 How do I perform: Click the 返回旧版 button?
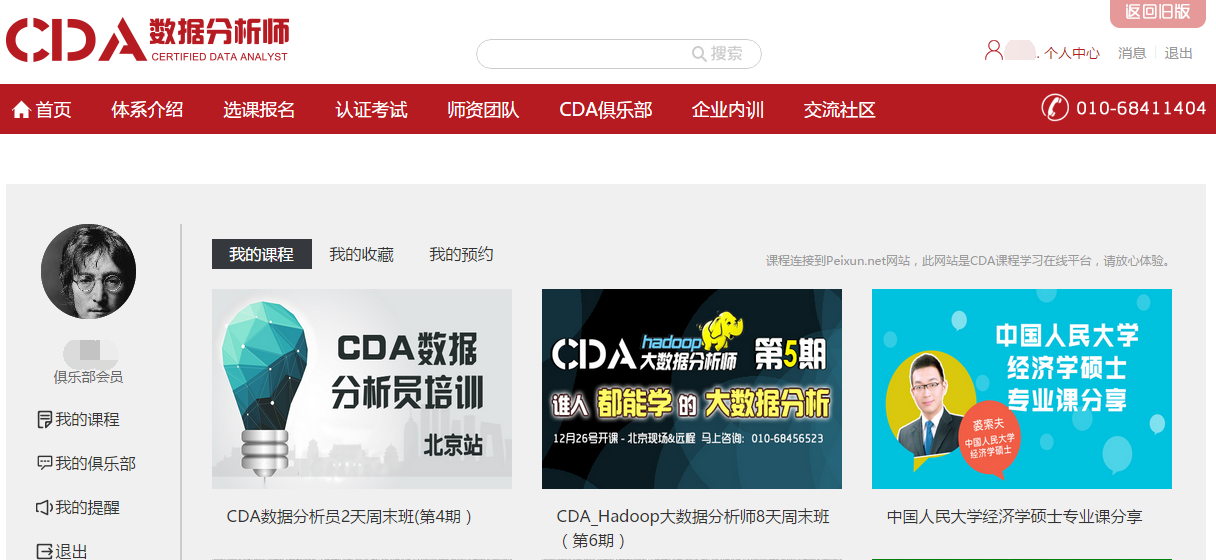pos(1158,13)
